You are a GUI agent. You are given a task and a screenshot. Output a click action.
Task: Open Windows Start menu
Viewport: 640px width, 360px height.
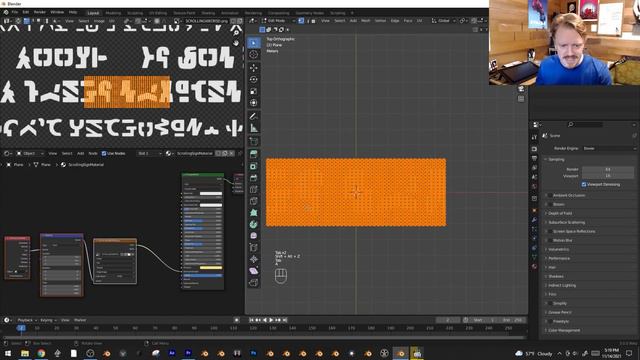8,353
